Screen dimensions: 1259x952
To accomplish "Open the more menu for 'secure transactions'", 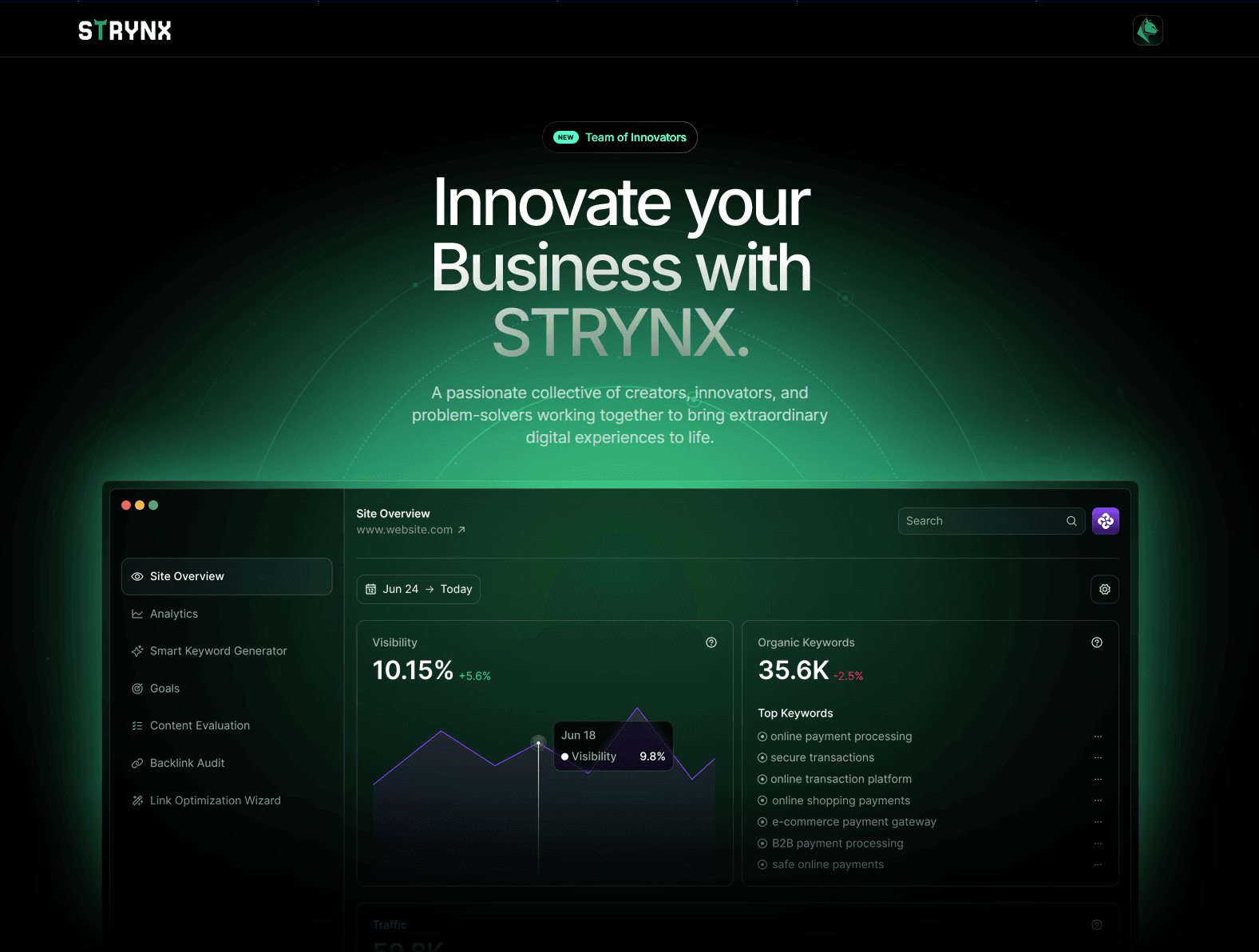I will [1098, 757].
